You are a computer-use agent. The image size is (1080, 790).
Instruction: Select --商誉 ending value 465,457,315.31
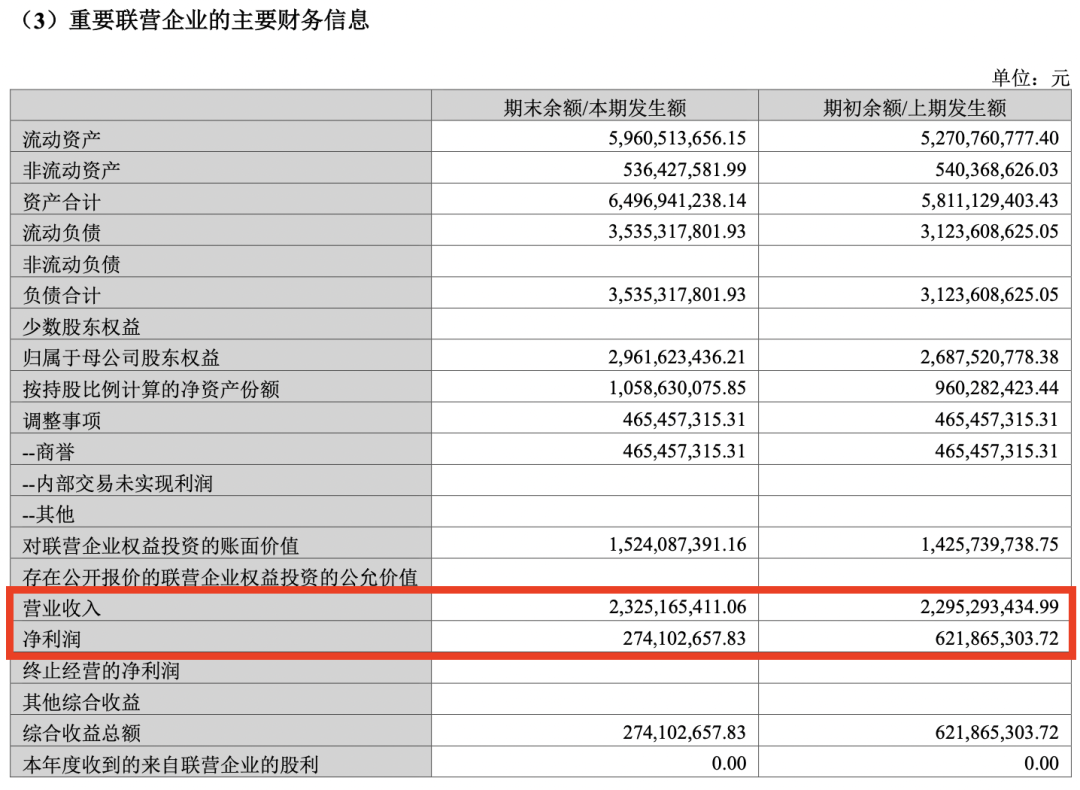point(685,451)
